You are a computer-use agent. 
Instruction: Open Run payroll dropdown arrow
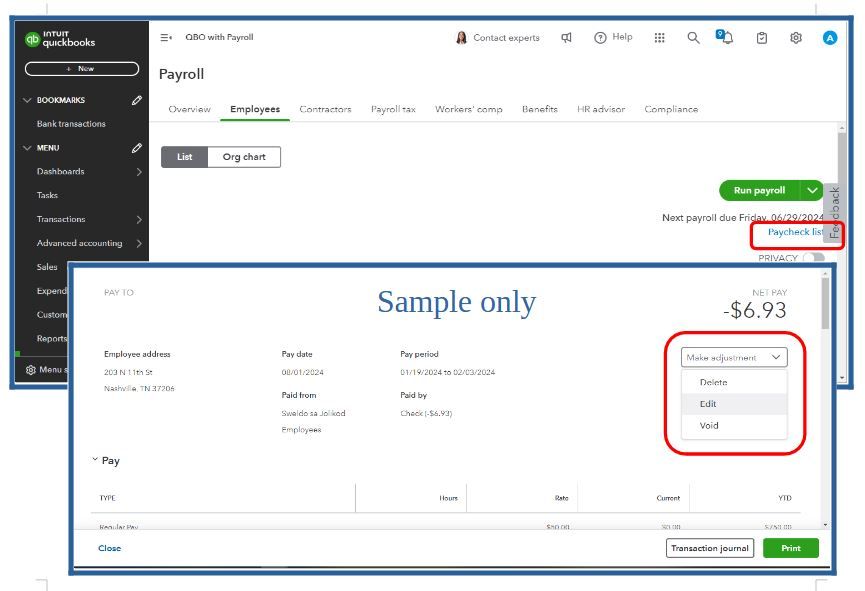click(x=812, y=190)
